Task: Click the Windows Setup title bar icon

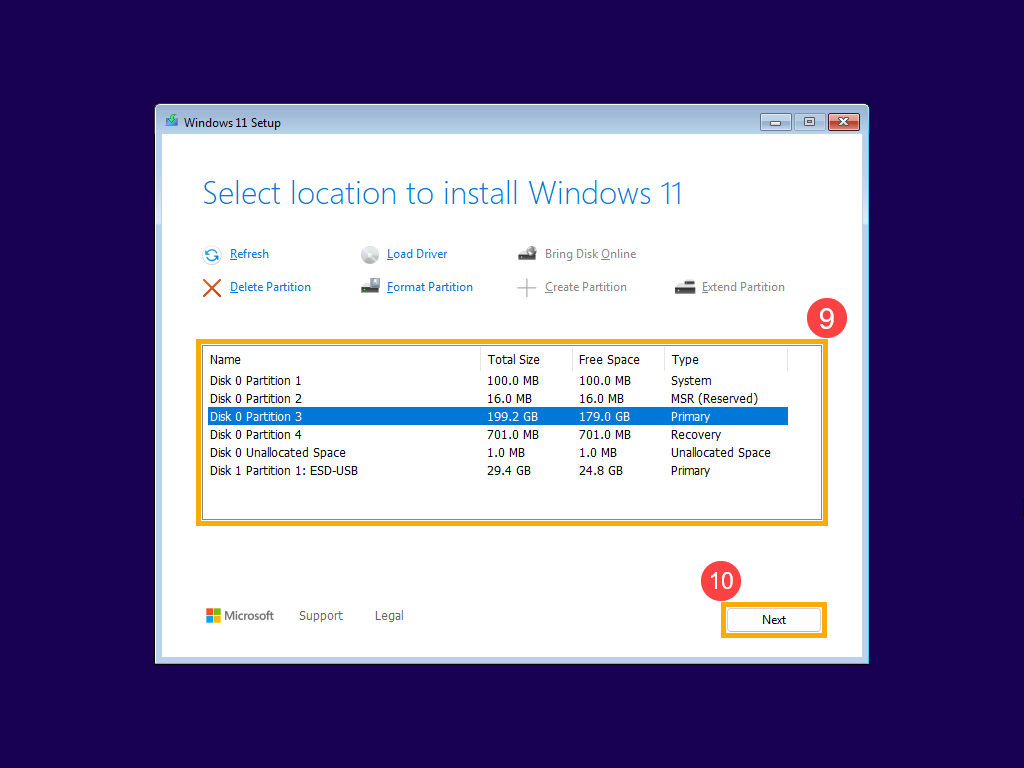Action: (x=172, y=121)
